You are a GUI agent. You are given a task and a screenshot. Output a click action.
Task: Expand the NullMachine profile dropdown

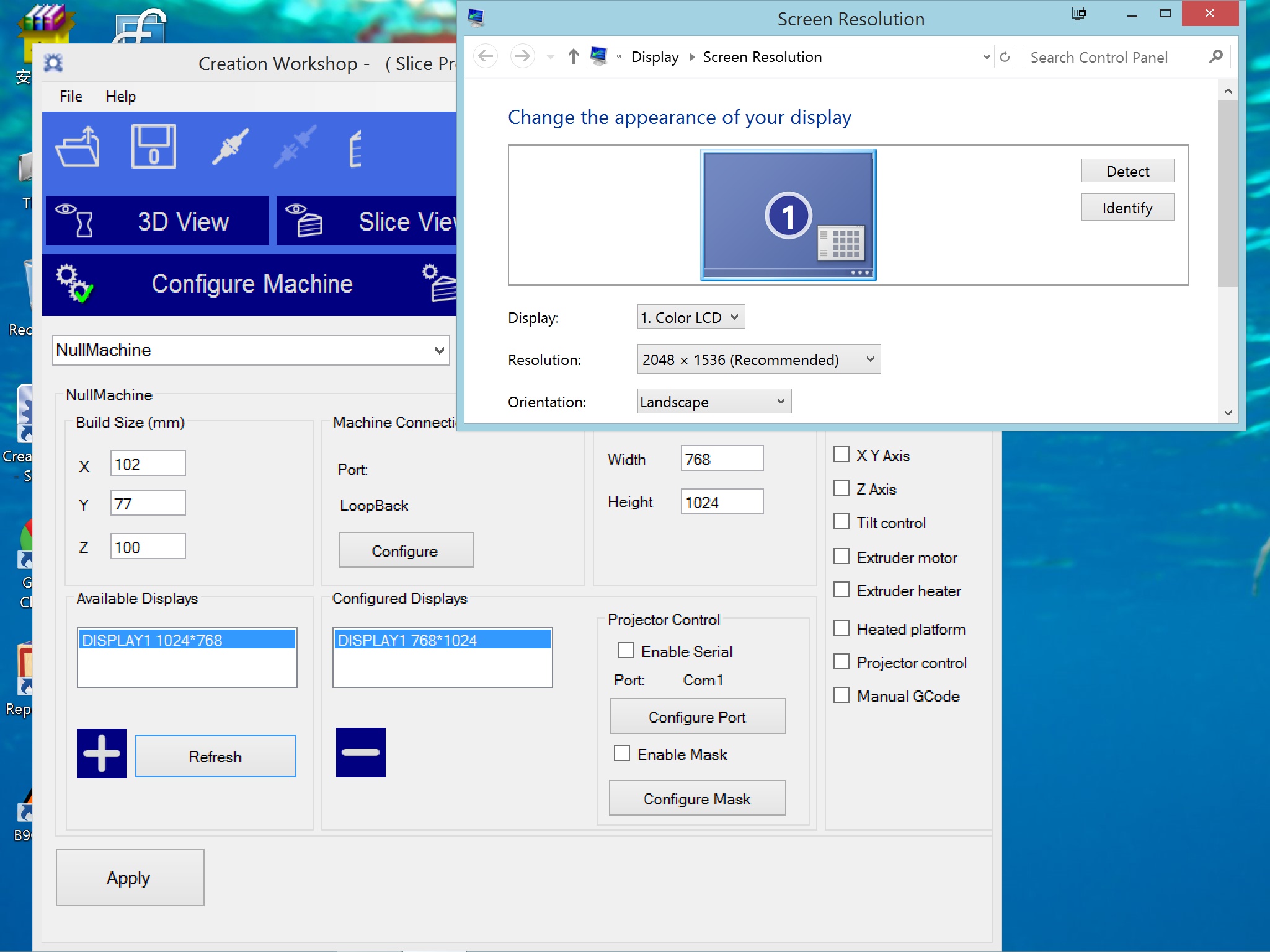[x=439, y=350]
